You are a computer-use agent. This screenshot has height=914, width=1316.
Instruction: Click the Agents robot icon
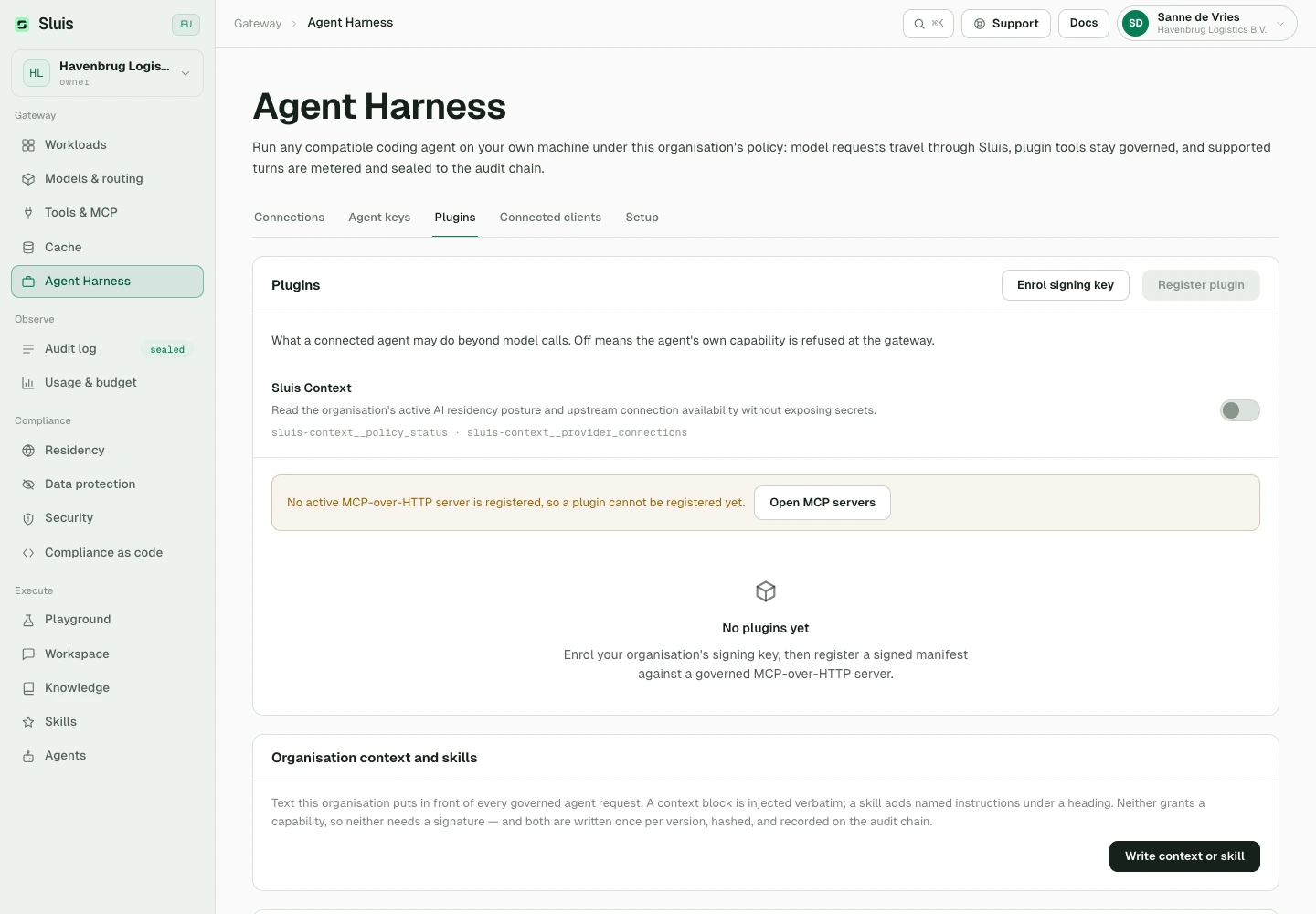click(28, 756)
